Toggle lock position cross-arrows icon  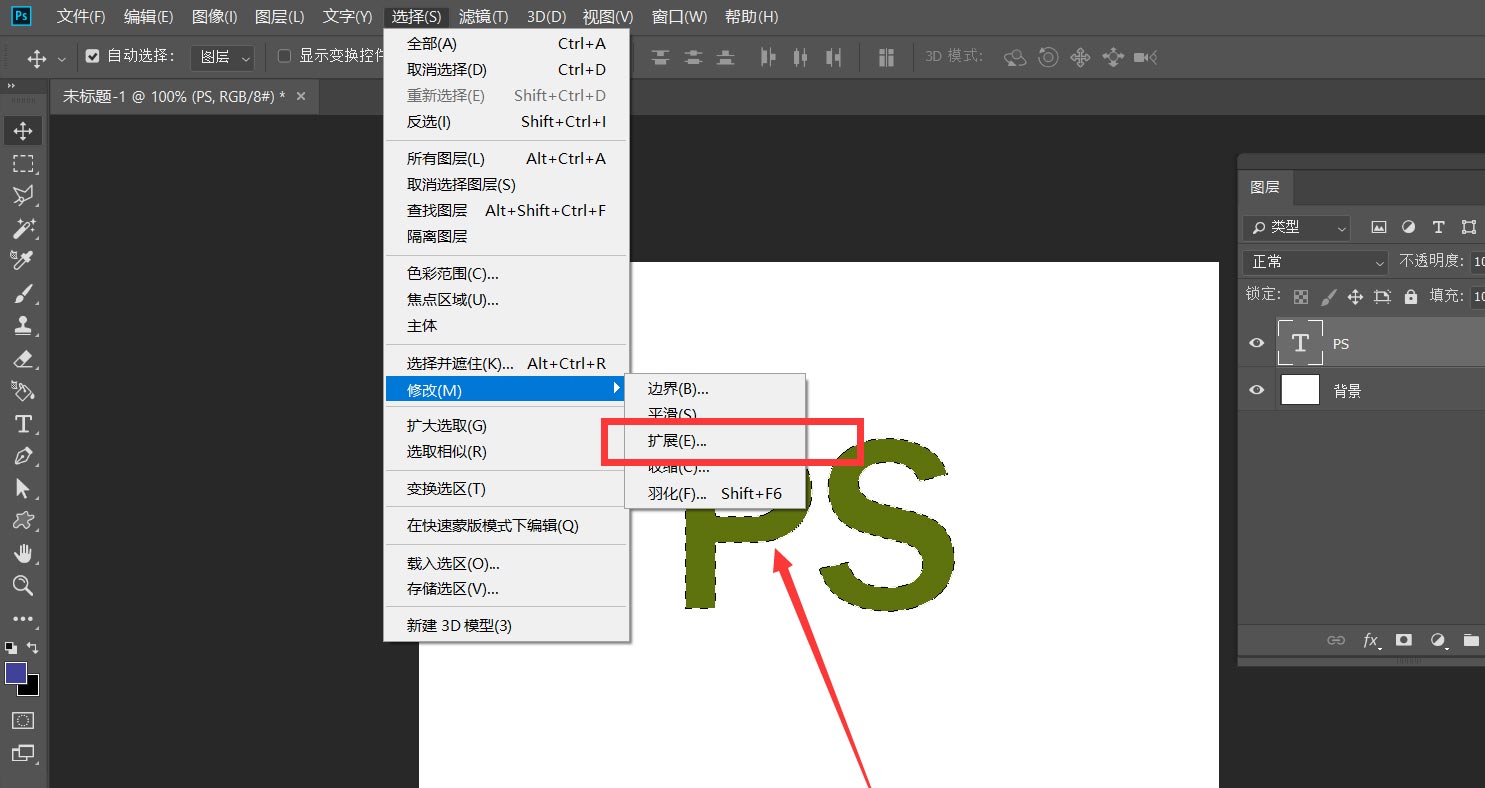click(x=1355, y=297)
